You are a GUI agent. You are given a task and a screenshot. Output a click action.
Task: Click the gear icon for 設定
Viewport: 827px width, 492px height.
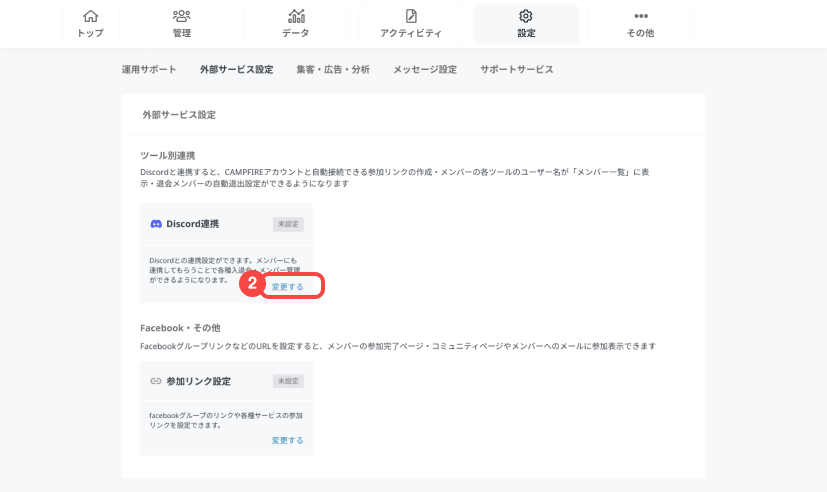pyautogui.click(x=526, y=16)
